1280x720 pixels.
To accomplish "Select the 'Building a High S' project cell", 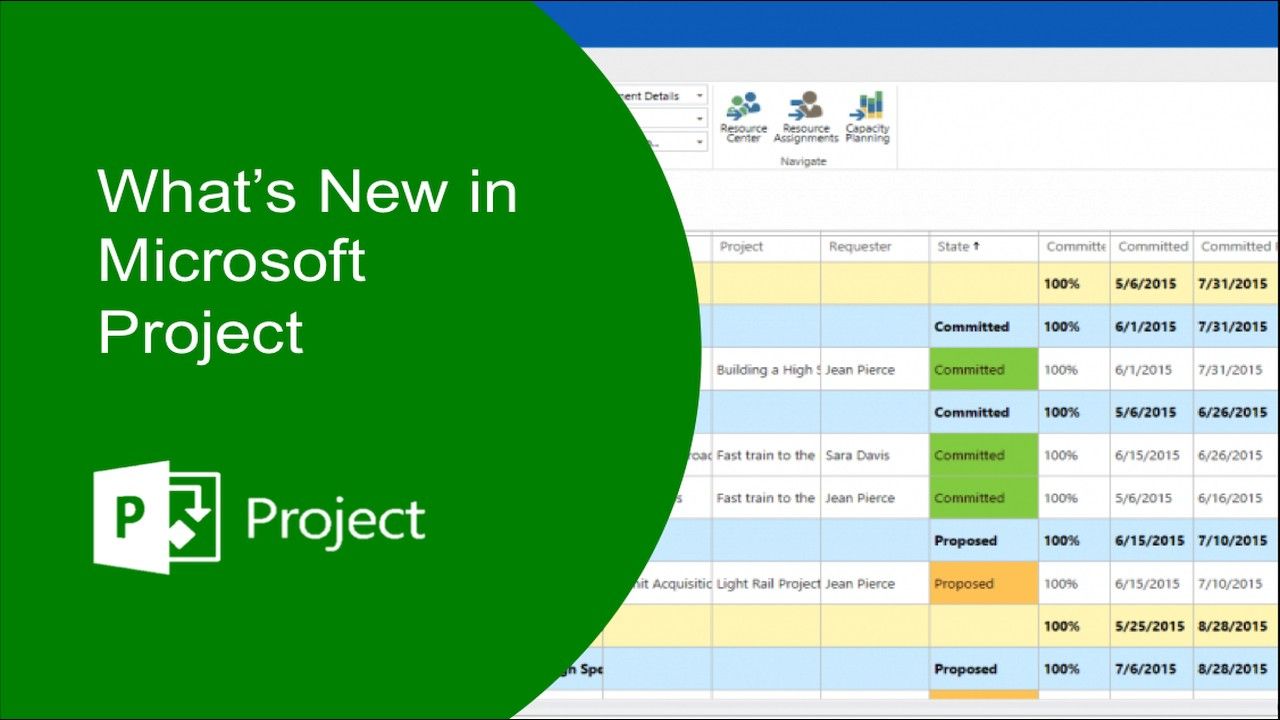I will [766, 370].
